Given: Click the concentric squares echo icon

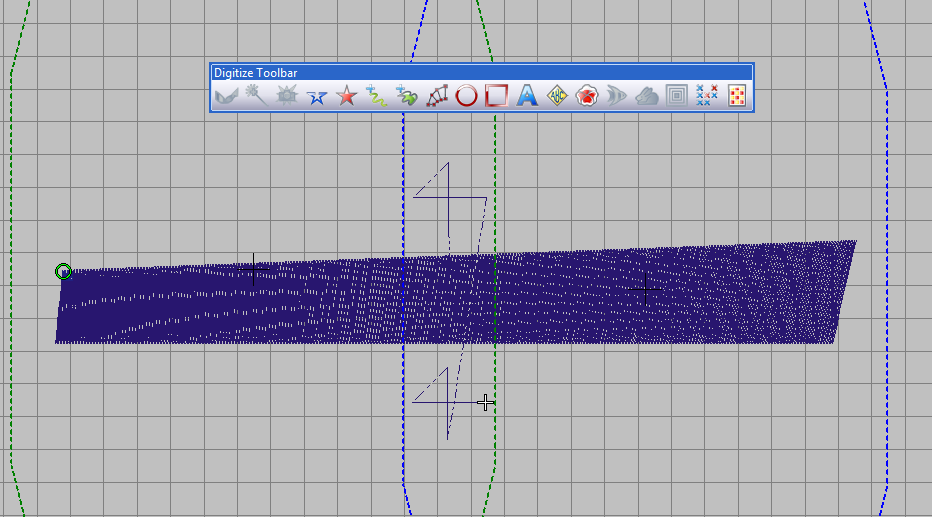Looking at the screenshot, I should pyautogui.click(x=677, y=95).
